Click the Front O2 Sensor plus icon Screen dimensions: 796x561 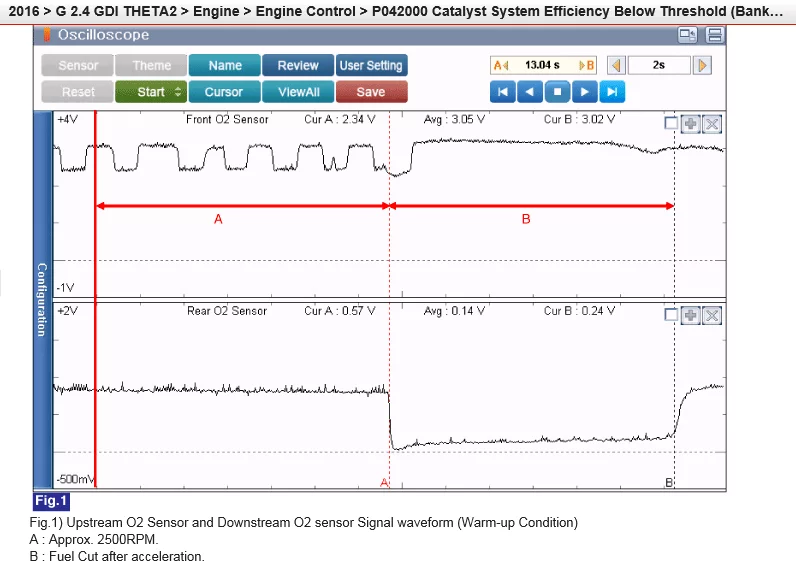click(x=690, y=124)
